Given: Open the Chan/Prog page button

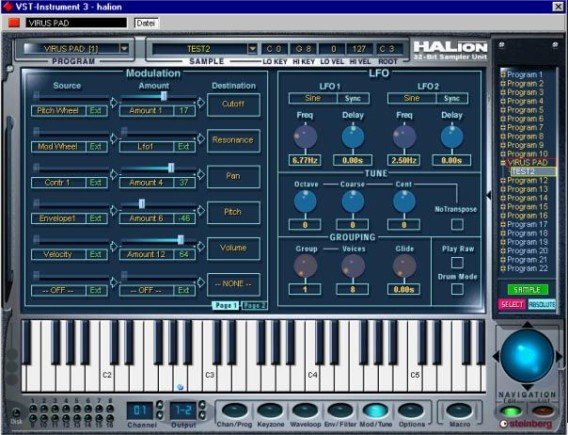Looking at the screenshot, I should pos(234,411).
